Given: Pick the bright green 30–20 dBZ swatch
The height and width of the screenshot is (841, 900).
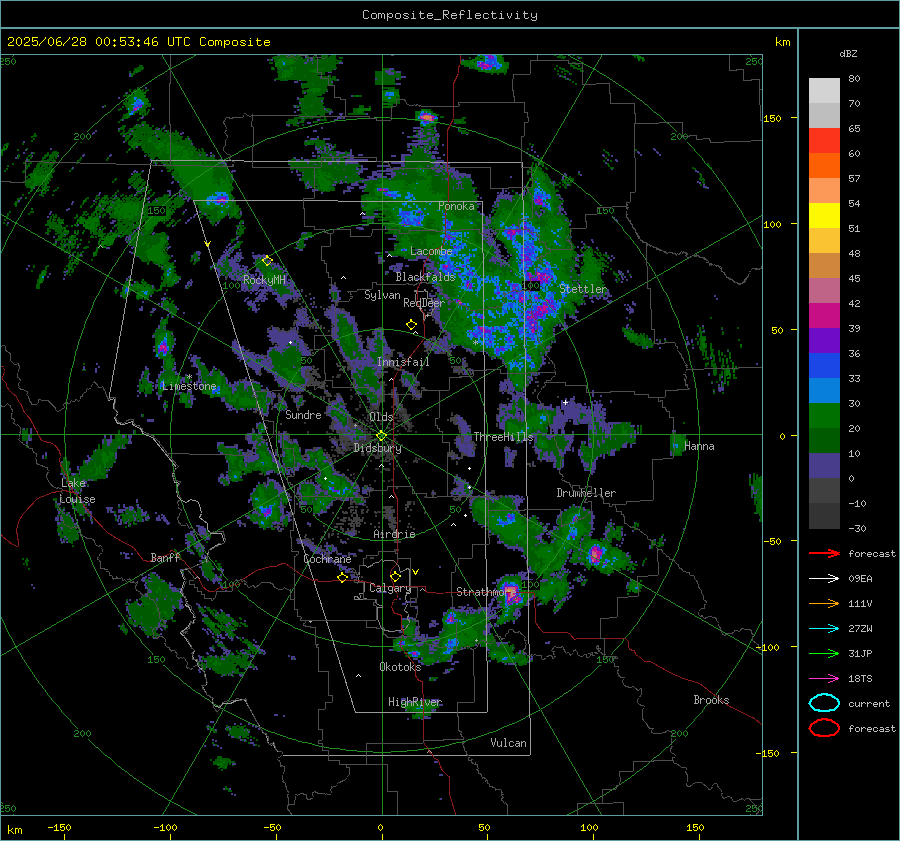Looking at the screenshot, I should (824, 416).
